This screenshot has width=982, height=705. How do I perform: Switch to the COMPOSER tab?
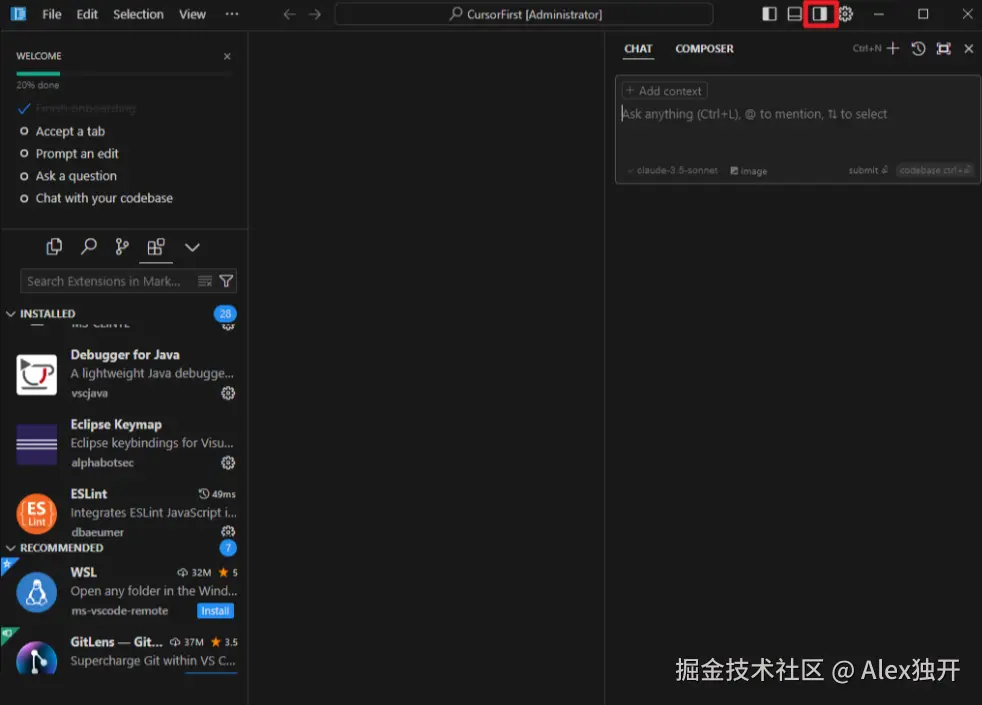point(704,49)
